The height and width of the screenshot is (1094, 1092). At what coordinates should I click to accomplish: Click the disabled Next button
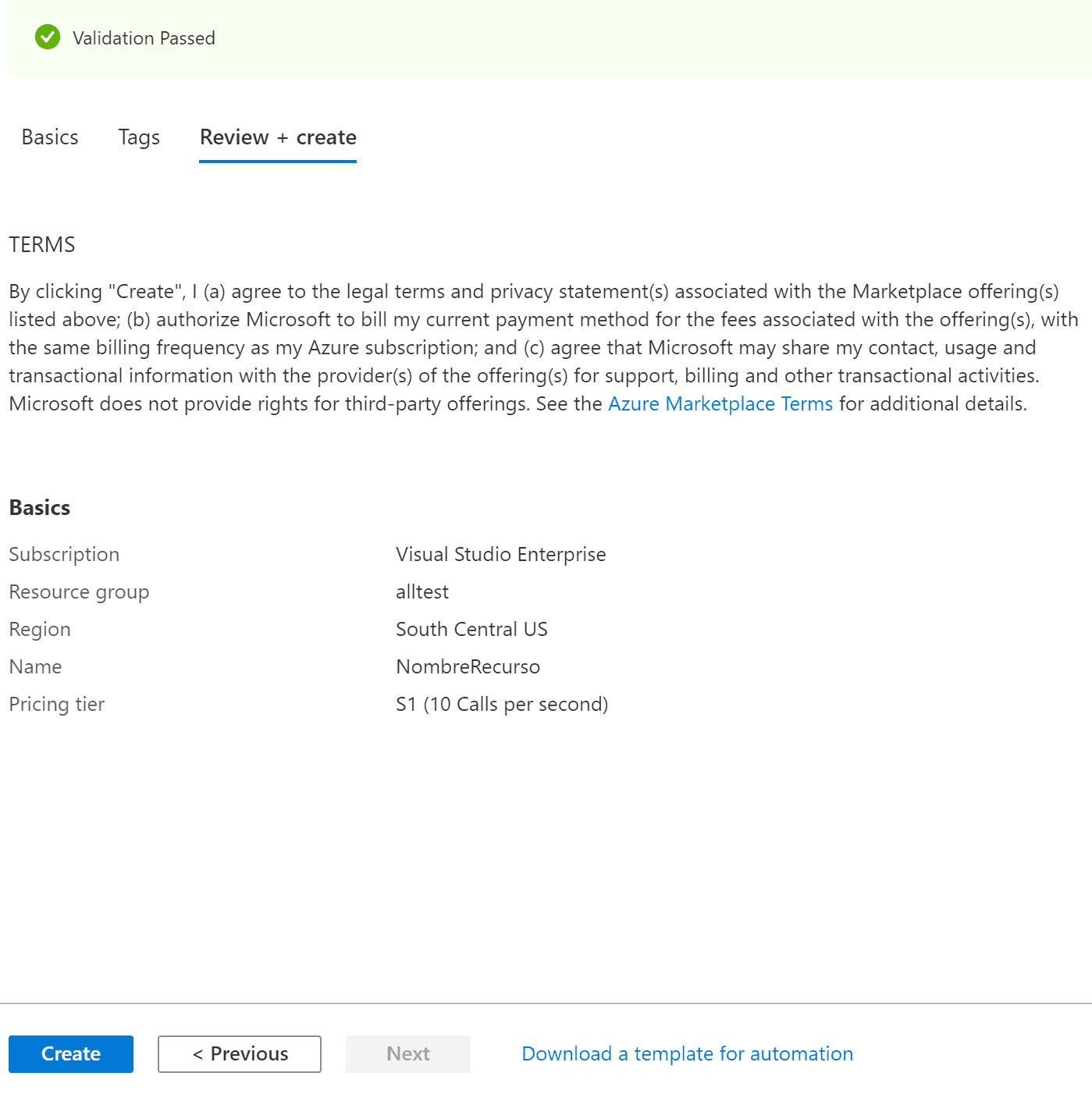coord(408,1053)
